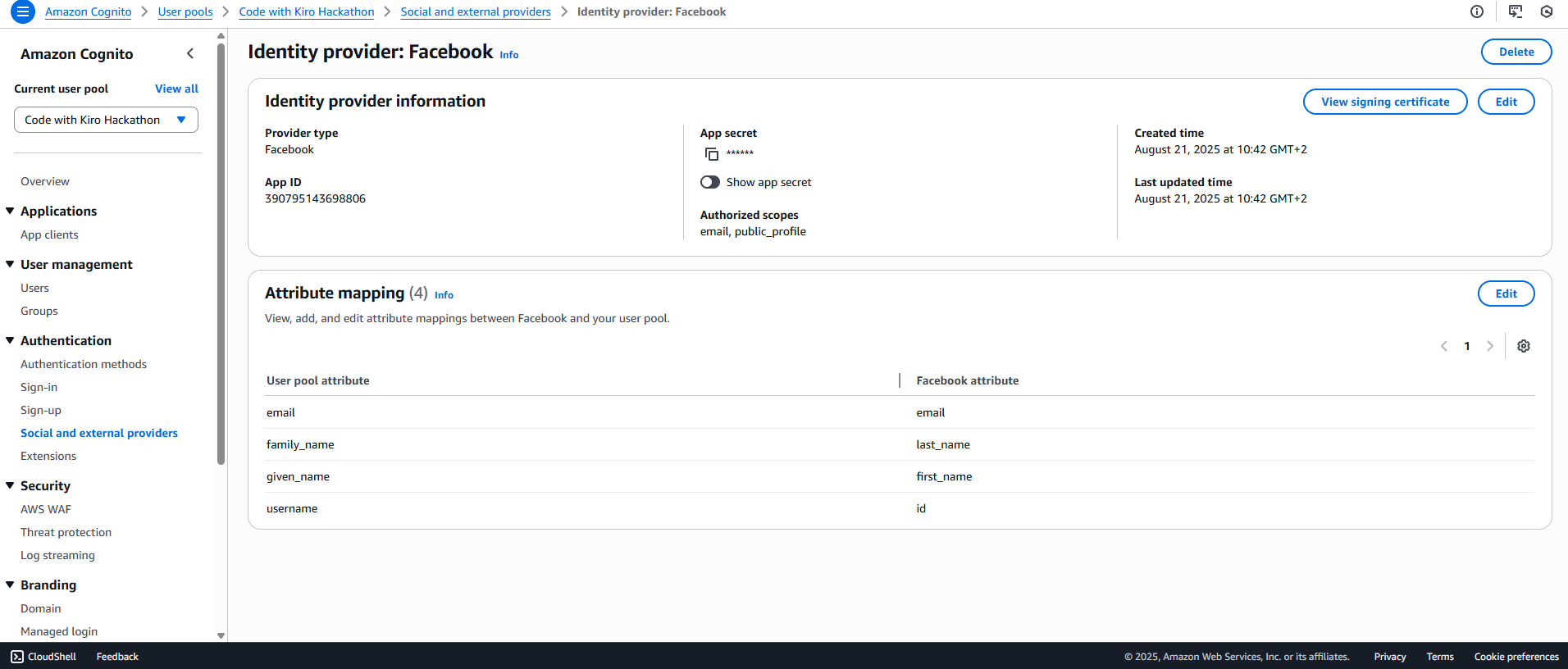This screenshot has height=669, width=1568.
Task: Edit identity provider information
Action: pos(1506,102)
